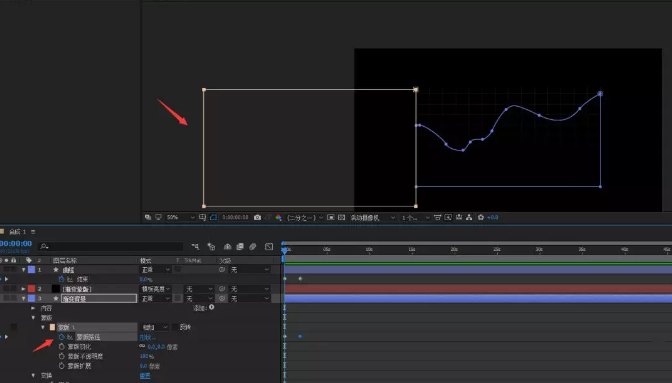
Task: Click the 蒙版 1 mask color swatch
Action: click(x=52, y=327)
